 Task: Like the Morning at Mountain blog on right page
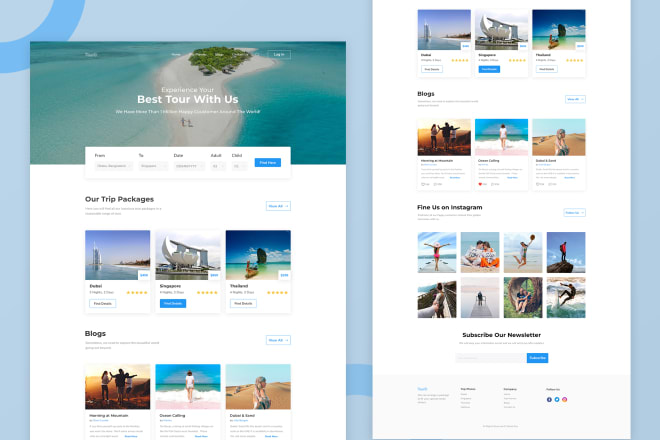click(423, 184)
